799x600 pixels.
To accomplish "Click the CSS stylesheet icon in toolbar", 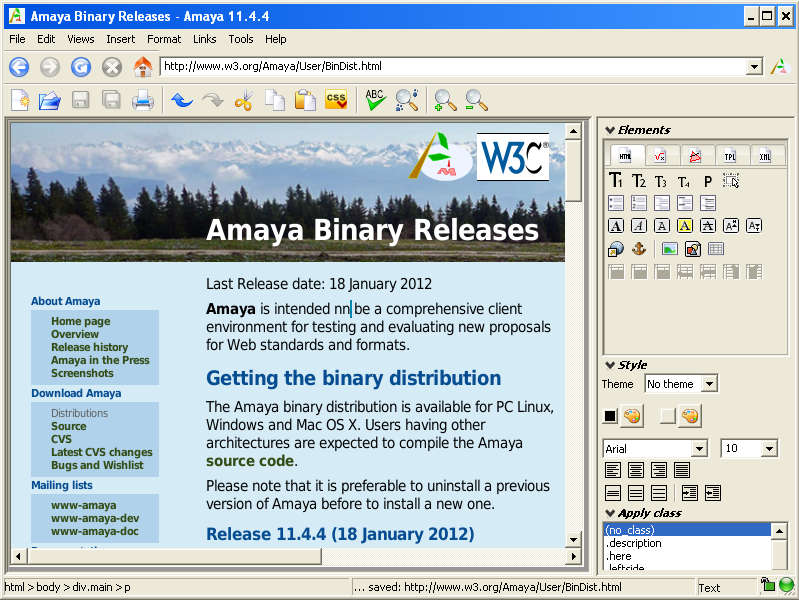I will point(337,100).
